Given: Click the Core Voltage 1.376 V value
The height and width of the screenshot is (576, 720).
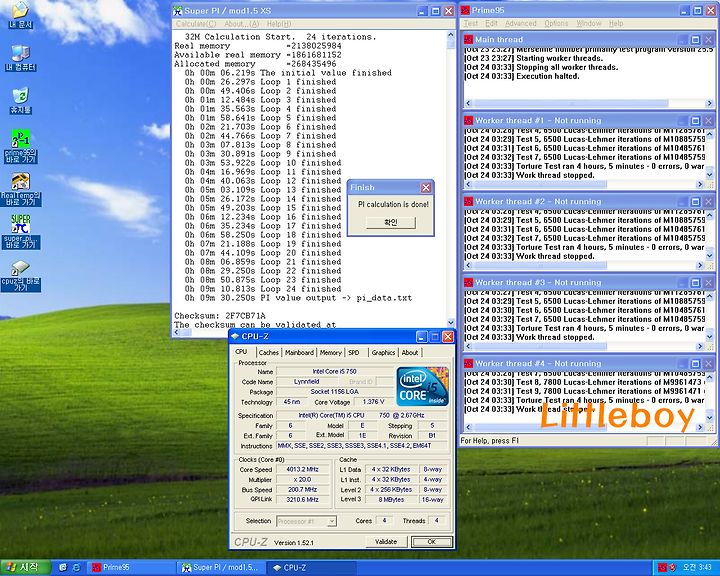Looking at the screenshot, I should (373, 402).
